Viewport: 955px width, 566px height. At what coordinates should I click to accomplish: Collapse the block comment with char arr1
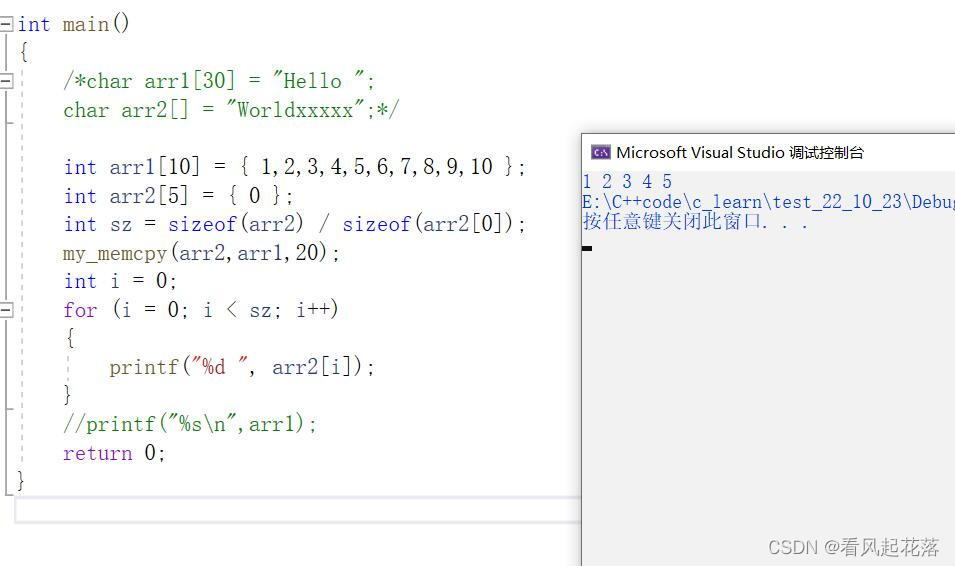[x=6, y=81]
